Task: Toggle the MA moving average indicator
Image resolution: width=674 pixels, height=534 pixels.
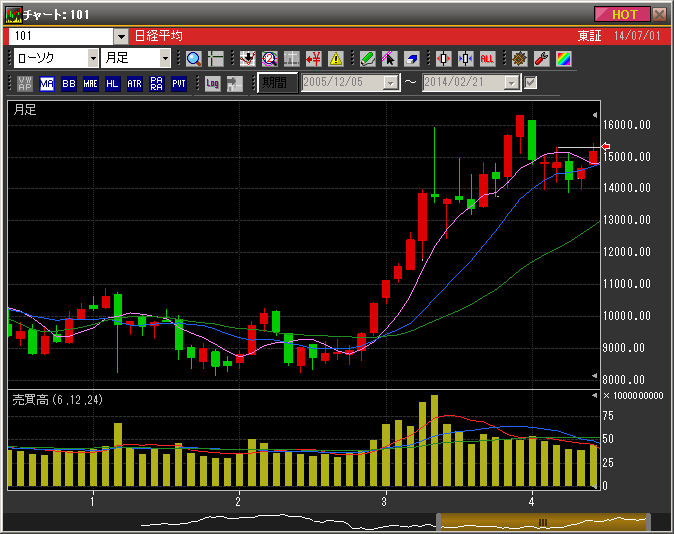Action: [x=47, y=83]
